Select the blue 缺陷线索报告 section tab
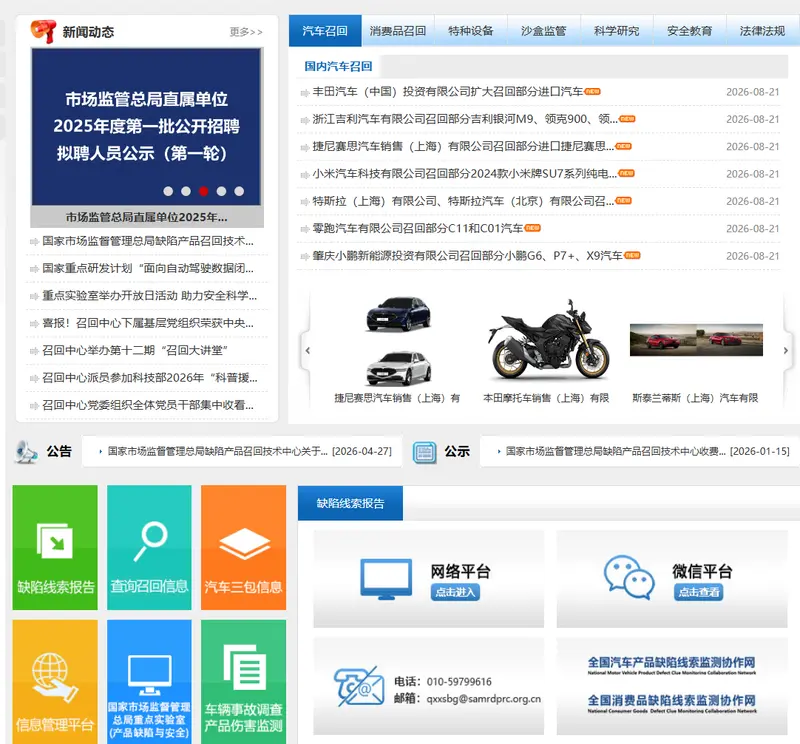Viewport: 800px width, 744px height. click(x=350, y=504)
